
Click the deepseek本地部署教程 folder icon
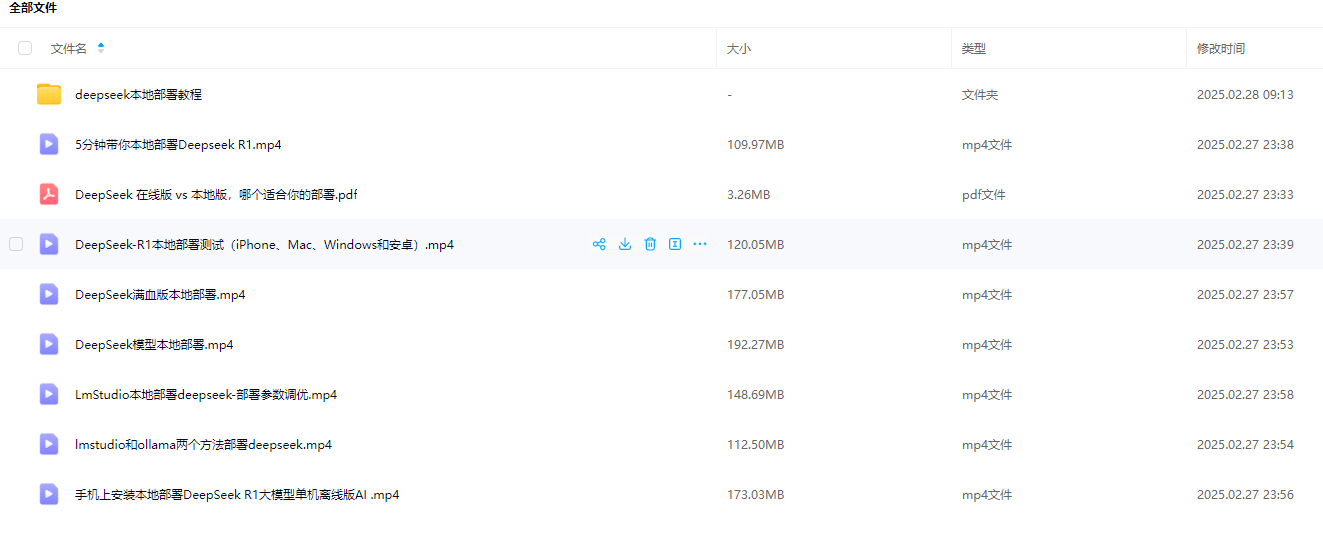point(49,94)
